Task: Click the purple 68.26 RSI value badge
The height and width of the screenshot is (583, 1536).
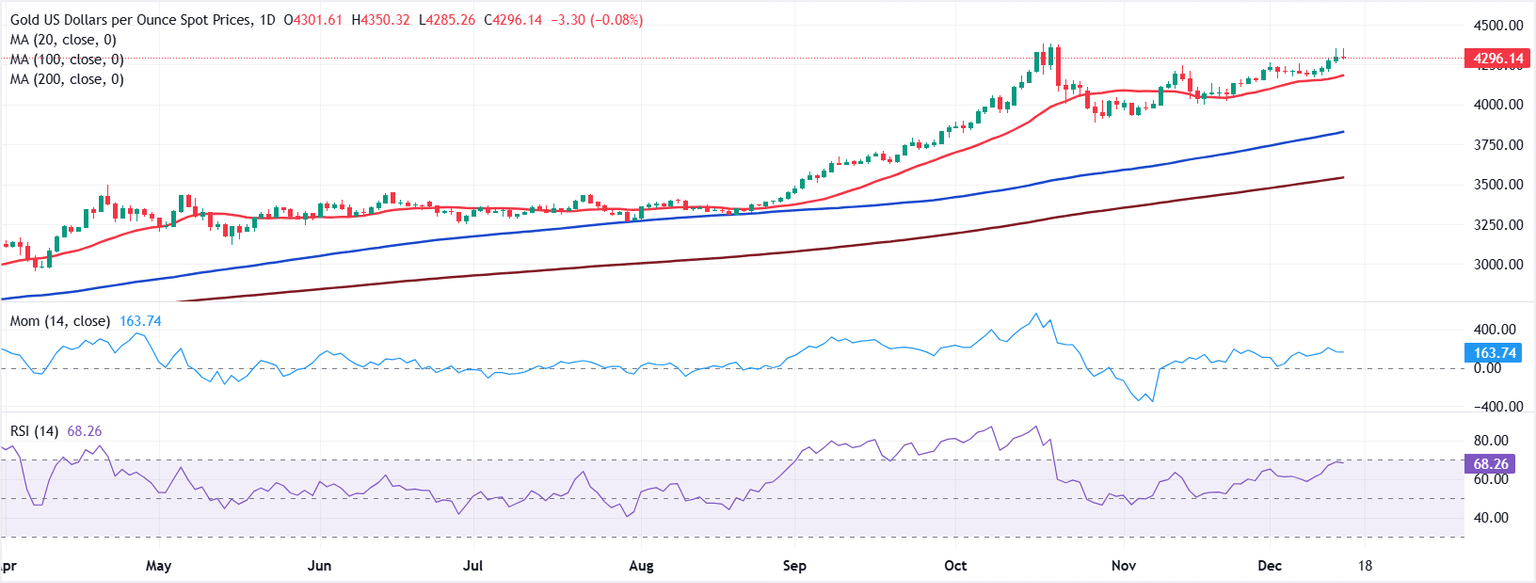Action: pyautogui.click(x=1491, y=464)
